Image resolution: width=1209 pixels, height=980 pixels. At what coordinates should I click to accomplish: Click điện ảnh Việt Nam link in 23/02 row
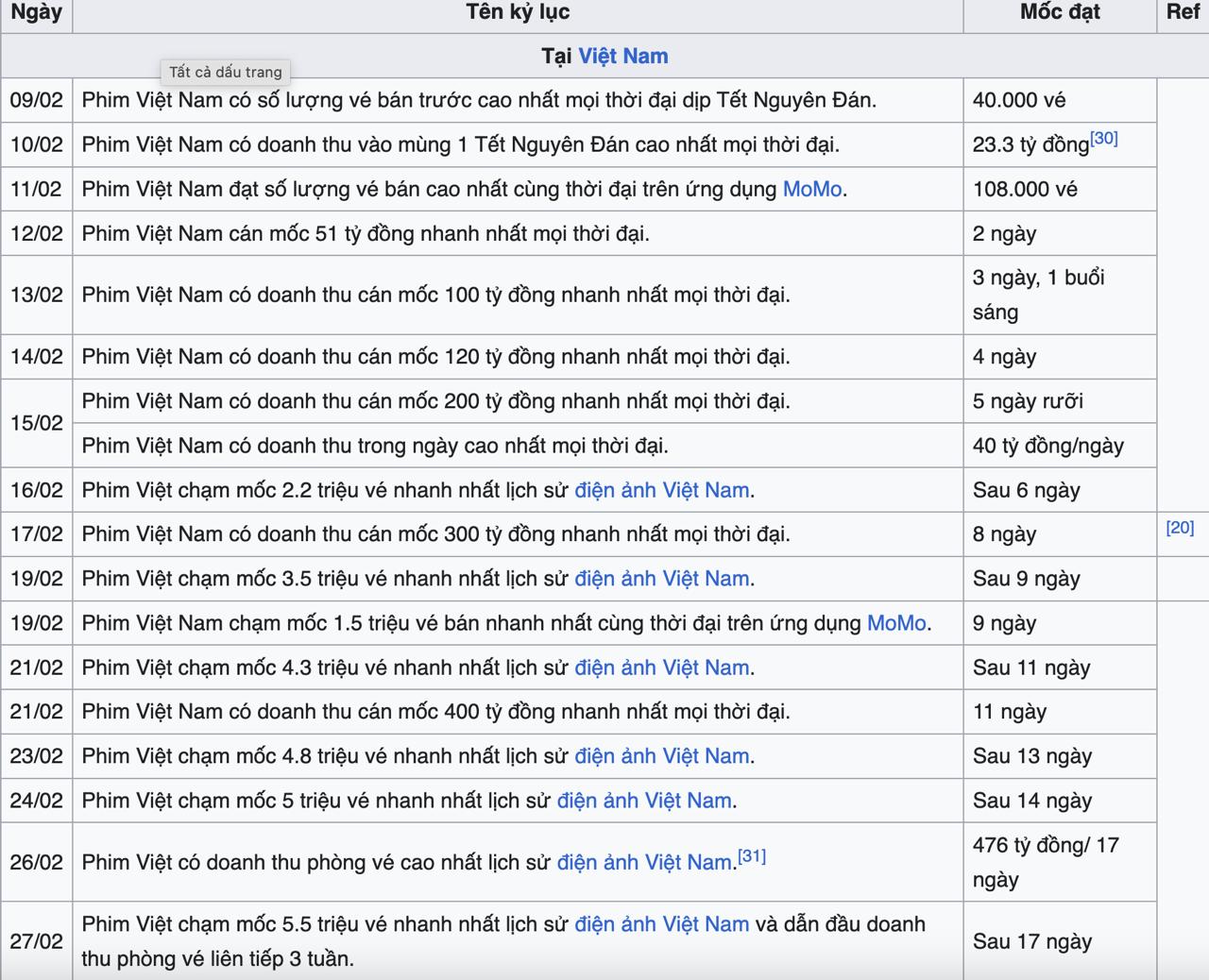pos(662,756)
